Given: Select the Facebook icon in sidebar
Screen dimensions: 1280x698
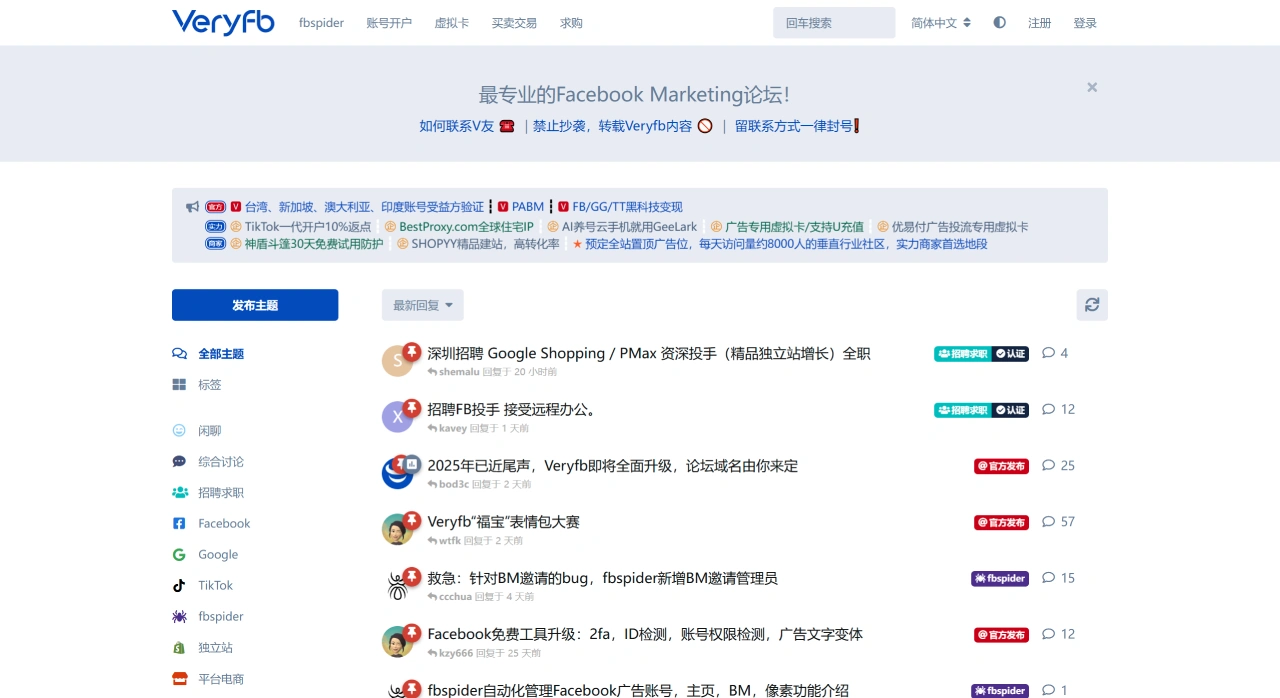Looking at the screenshot, I should coord(179,523).
